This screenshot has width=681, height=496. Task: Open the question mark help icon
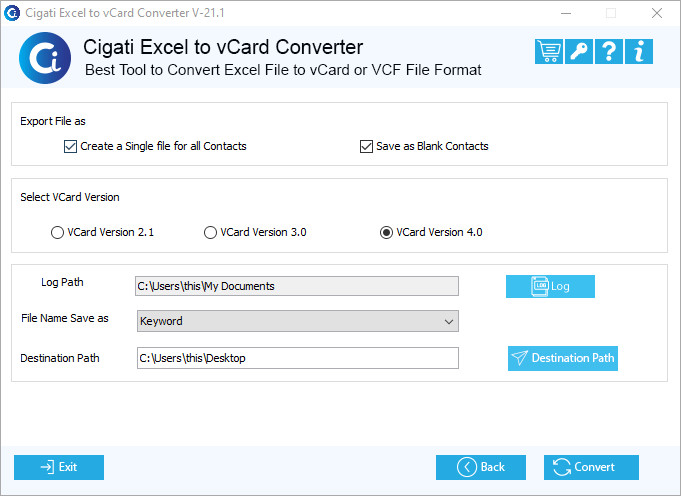(x=609, y=52)
